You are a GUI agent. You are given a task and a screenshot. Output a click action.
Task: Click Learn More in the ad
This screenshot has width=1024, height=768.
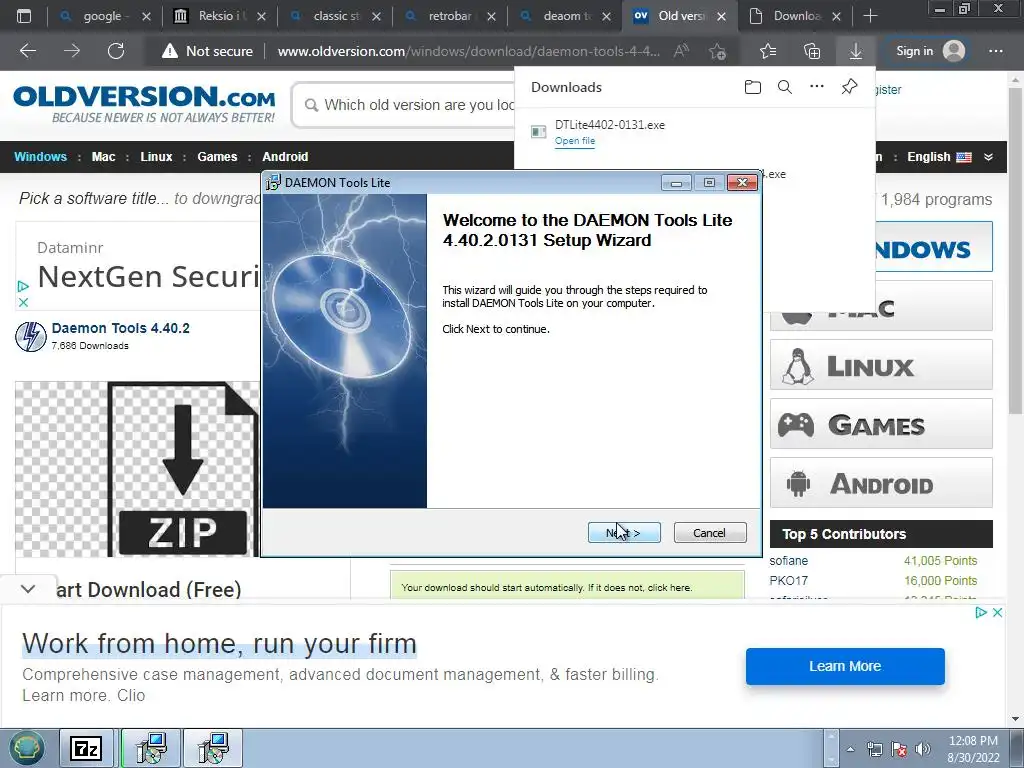click(845, 666)
